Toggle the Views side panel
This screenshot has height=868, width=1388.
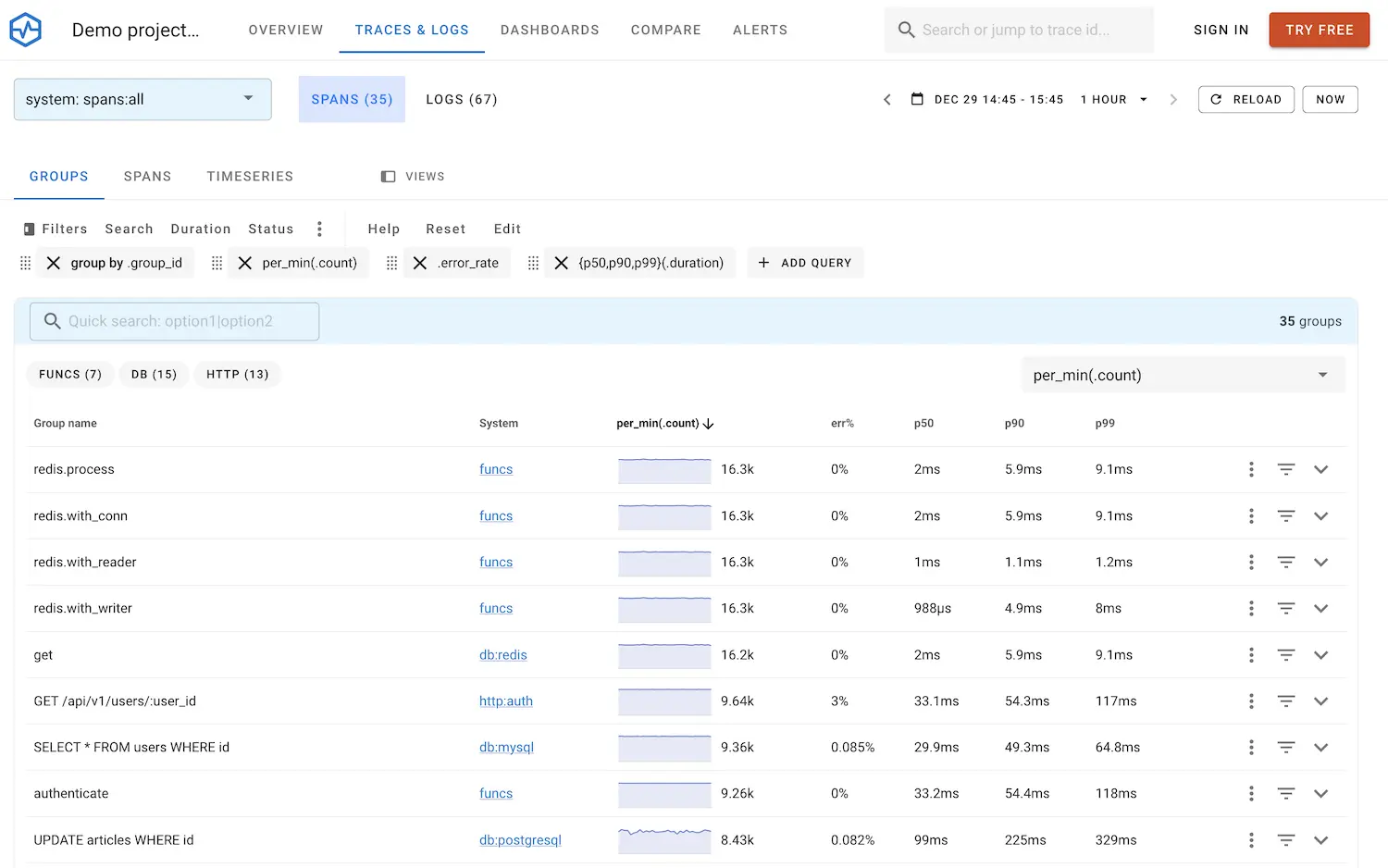point(413,176)
